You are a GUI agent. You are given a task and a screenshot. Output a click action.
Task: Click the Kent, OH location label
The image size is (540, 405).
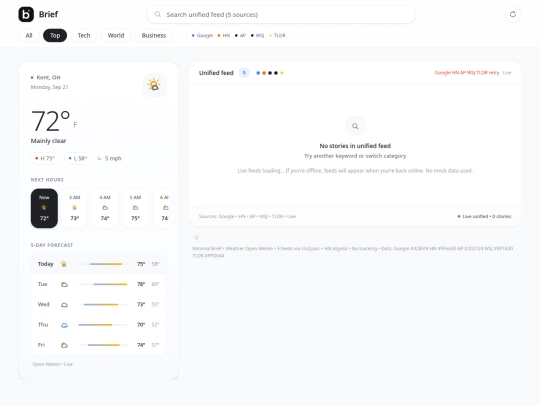pyautogui.click(x=48, y=77)
